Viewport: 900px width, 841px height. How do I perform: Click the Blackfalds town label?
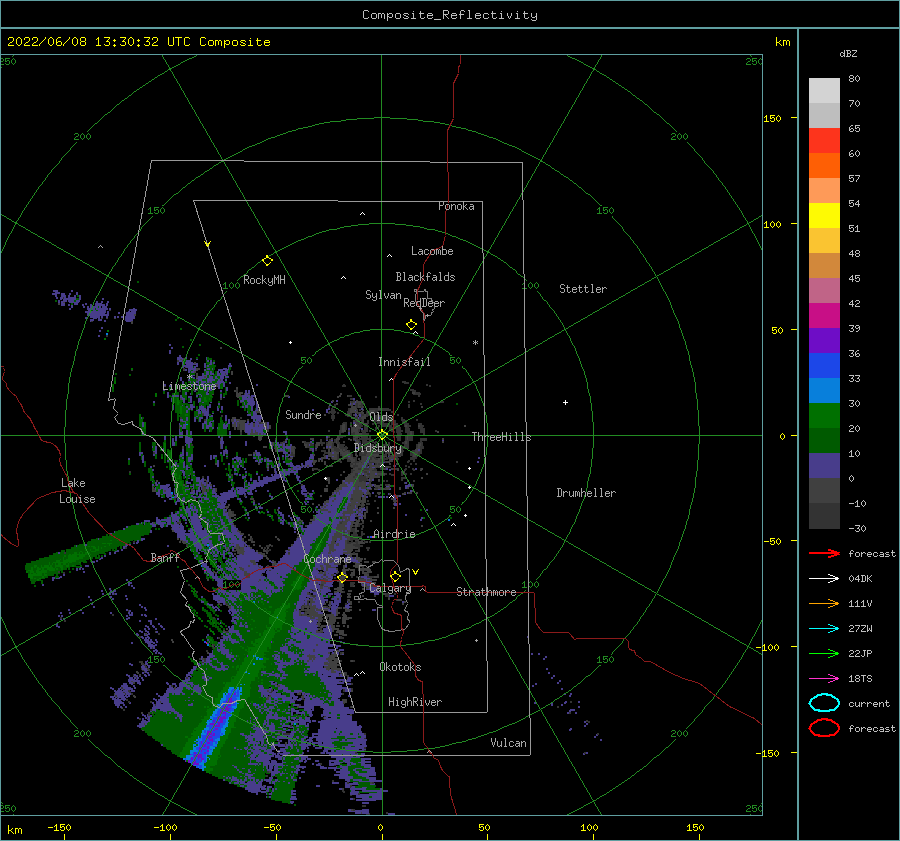pos(425,277)
